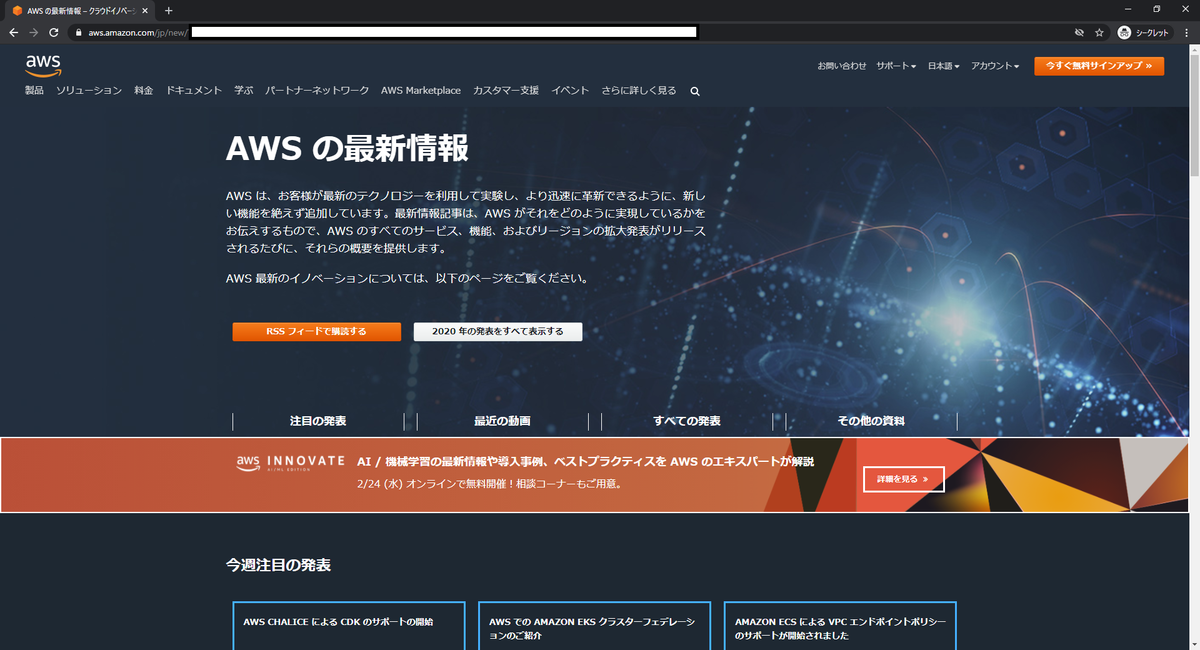Click the AWS の最新情報 page heading
Screen dimensions: 1200x650
point(347,148)
